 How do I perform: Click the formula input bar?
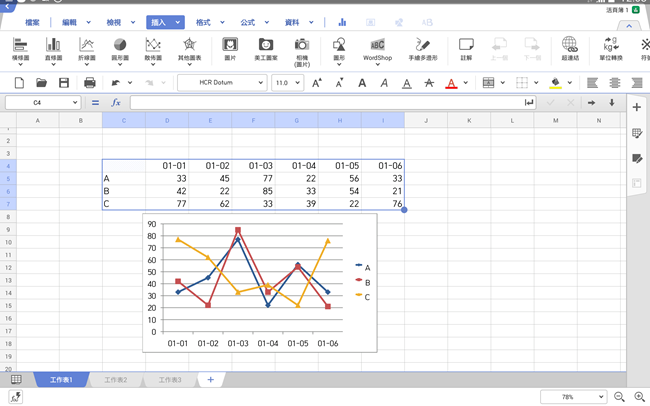[x=333, y=102]
